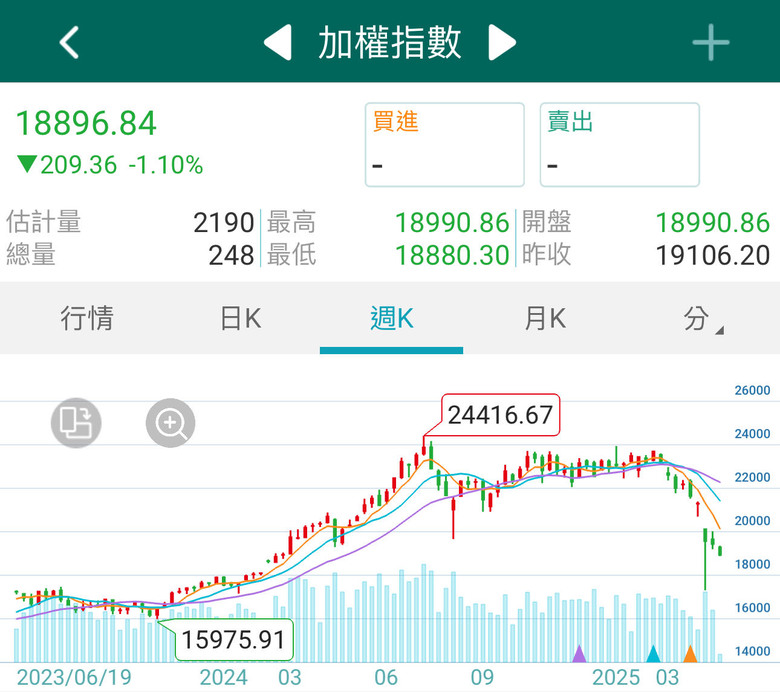The height and width of the screenshot is (692, 780).
Task: Expand the 分 minute chart dropdown
Action: pos(702,318)
